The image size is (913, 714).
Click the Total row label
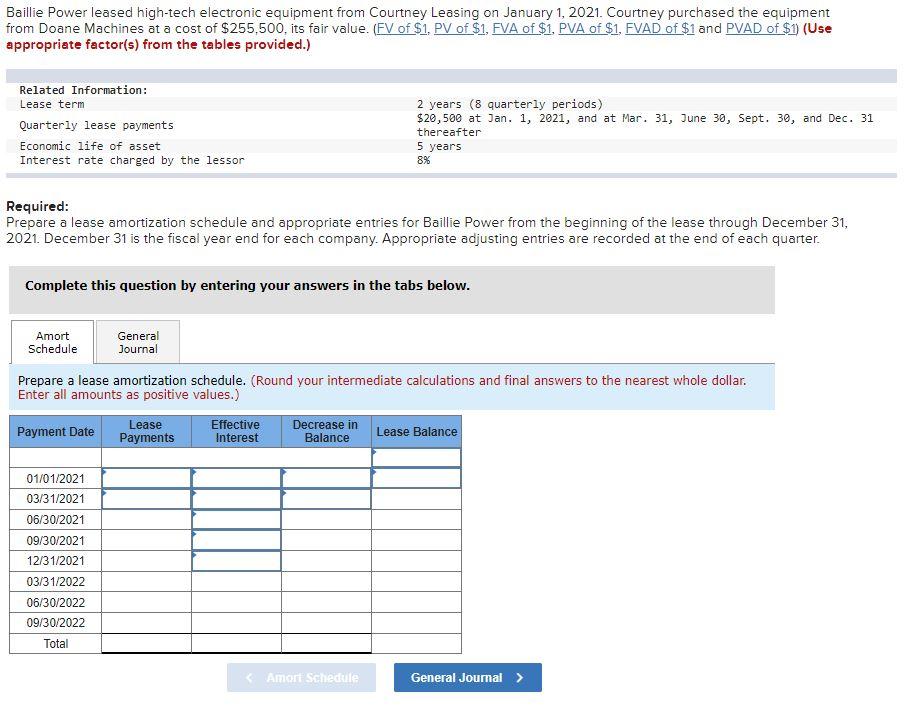[55, 644]
